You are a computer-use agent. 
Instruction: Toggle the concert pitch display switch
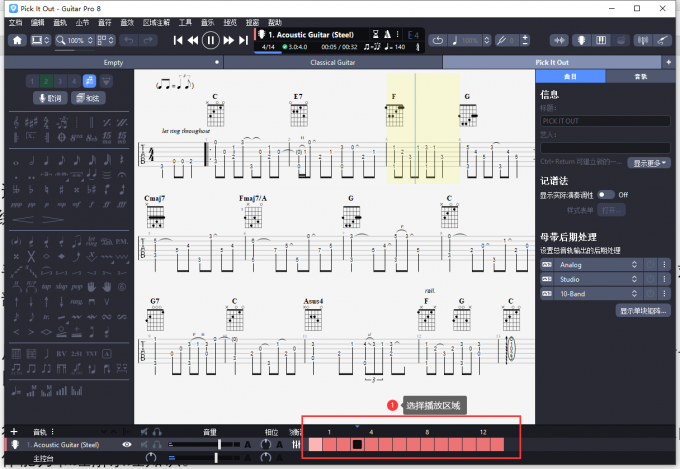[x=605, y=194]
